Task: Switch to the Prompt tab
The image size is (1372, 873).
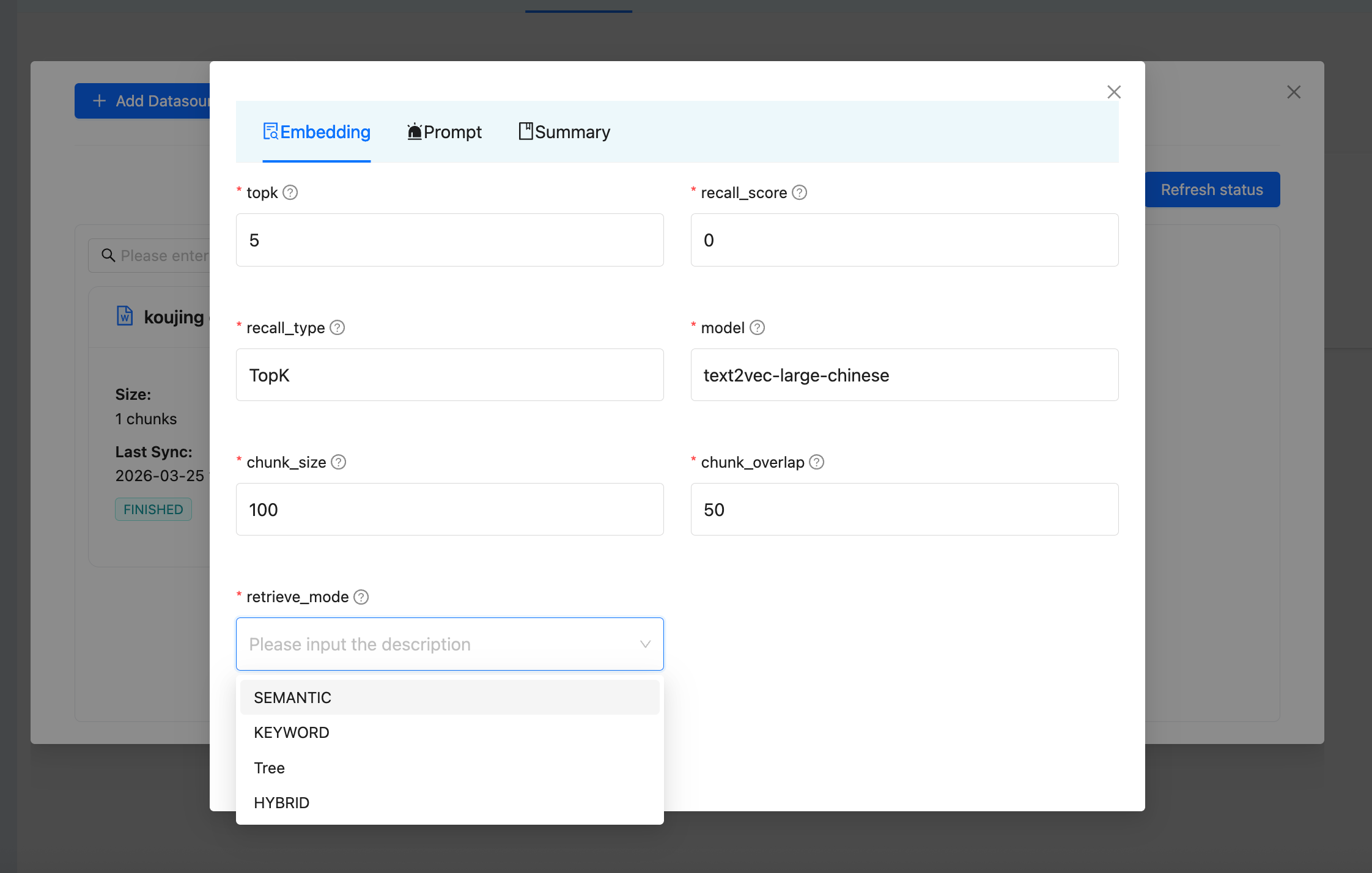Action: (444, 132)
